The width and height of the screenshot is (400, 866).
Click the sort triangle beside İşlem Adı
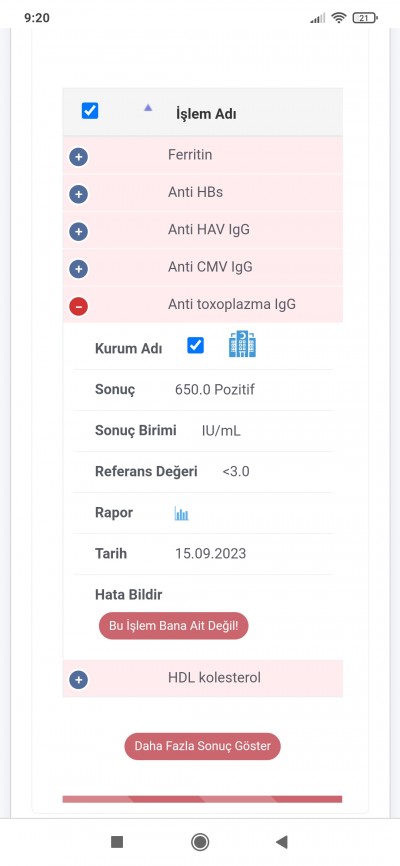pyautogui.click(x=148, y=108)
